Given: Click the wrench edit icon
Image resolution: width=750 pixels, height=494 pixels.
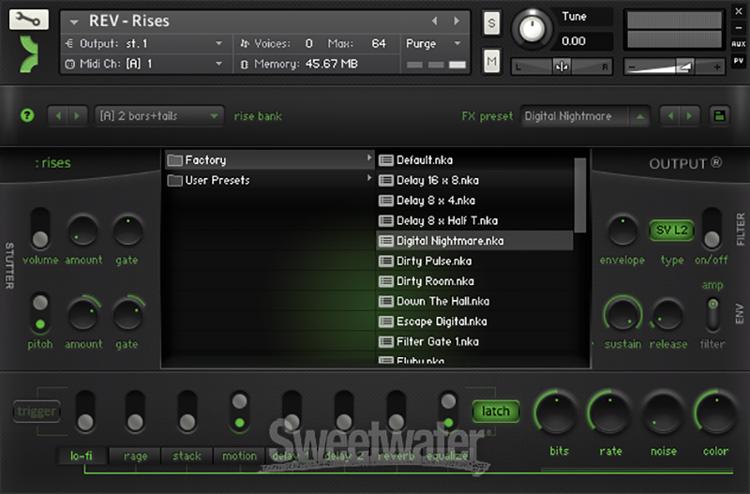Looking at the screenshot, I should point(29,19).
